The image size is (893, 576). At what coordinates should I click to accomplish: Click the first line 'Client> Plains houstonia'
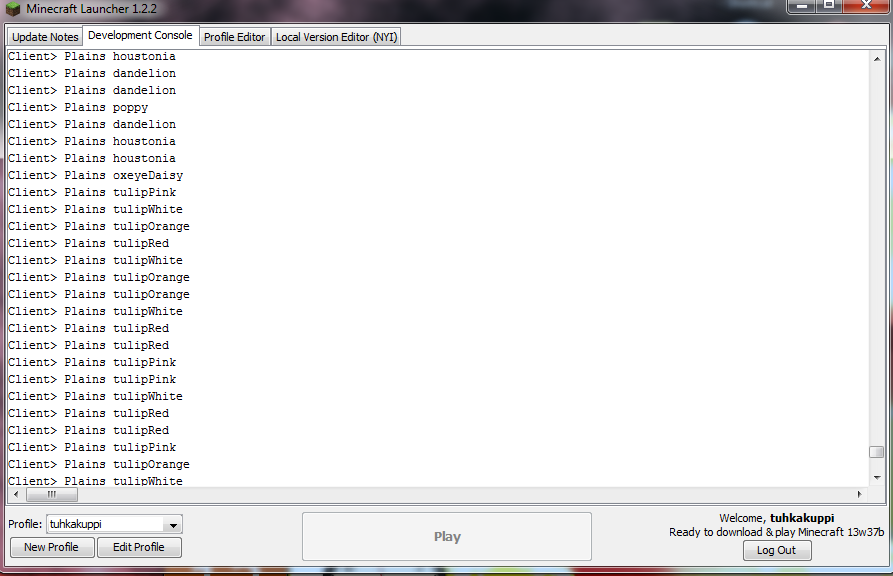[x=92, y=56]
